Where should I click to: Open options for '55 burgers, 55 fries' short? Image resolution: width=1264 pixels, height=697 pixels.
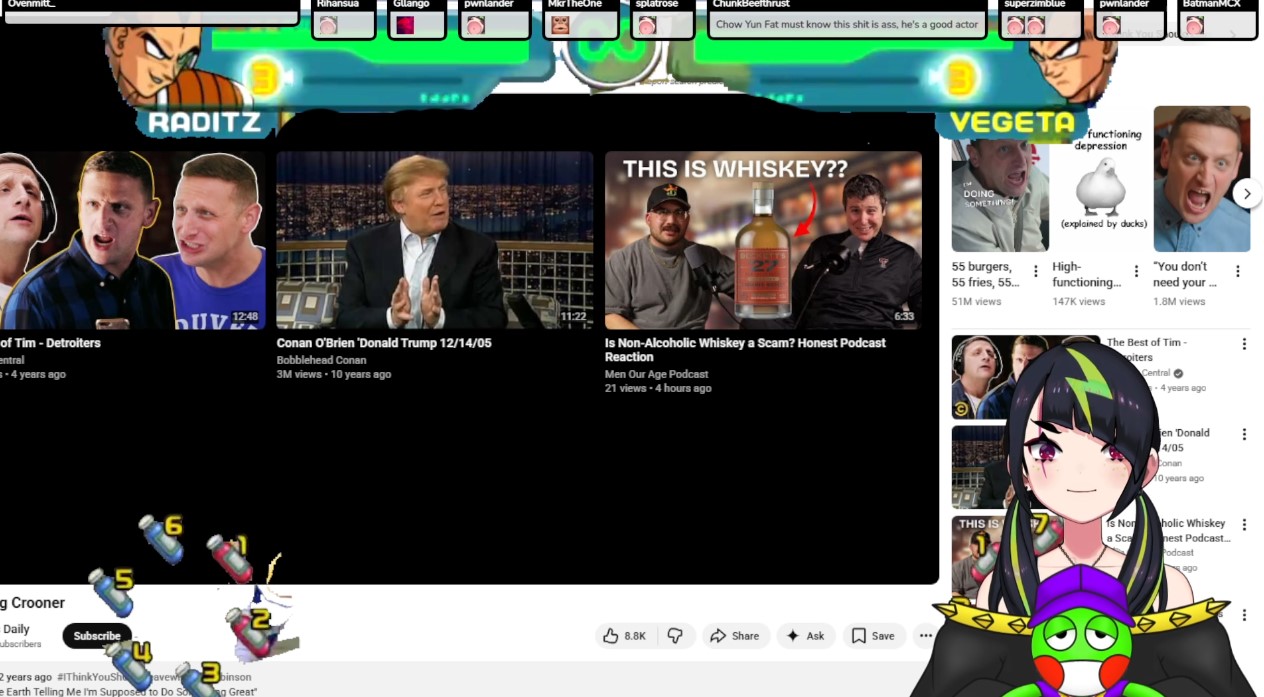[1036, 271]
